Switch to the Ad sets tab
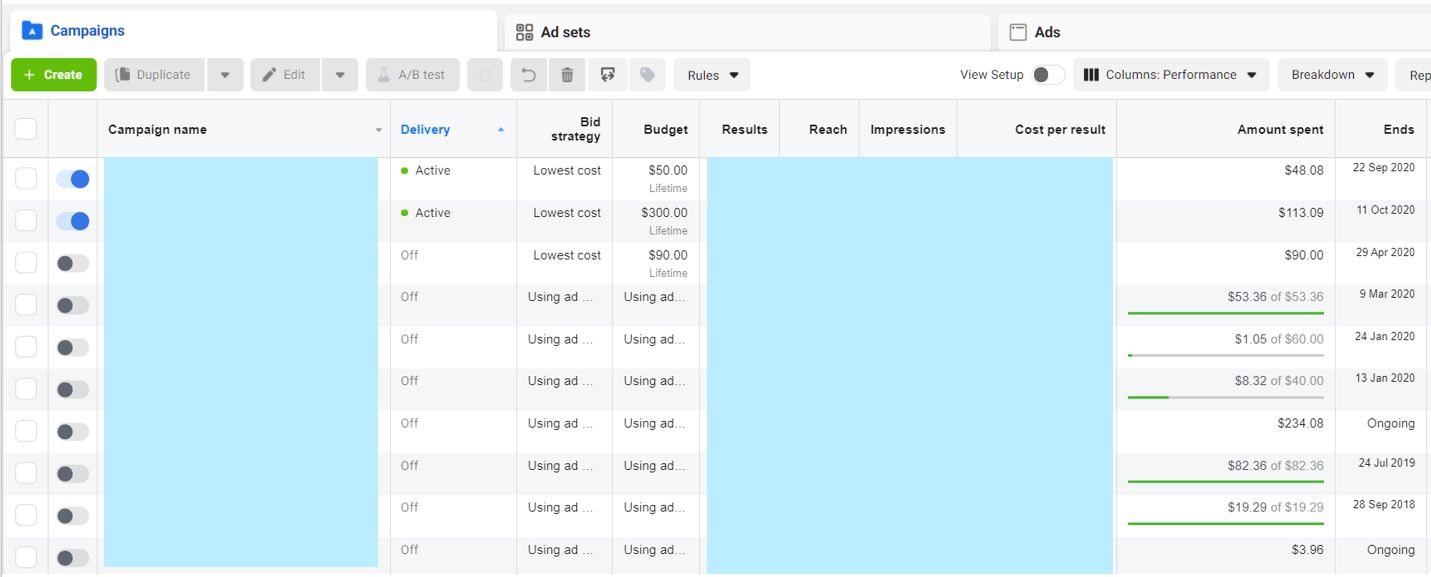 [747, 32]
